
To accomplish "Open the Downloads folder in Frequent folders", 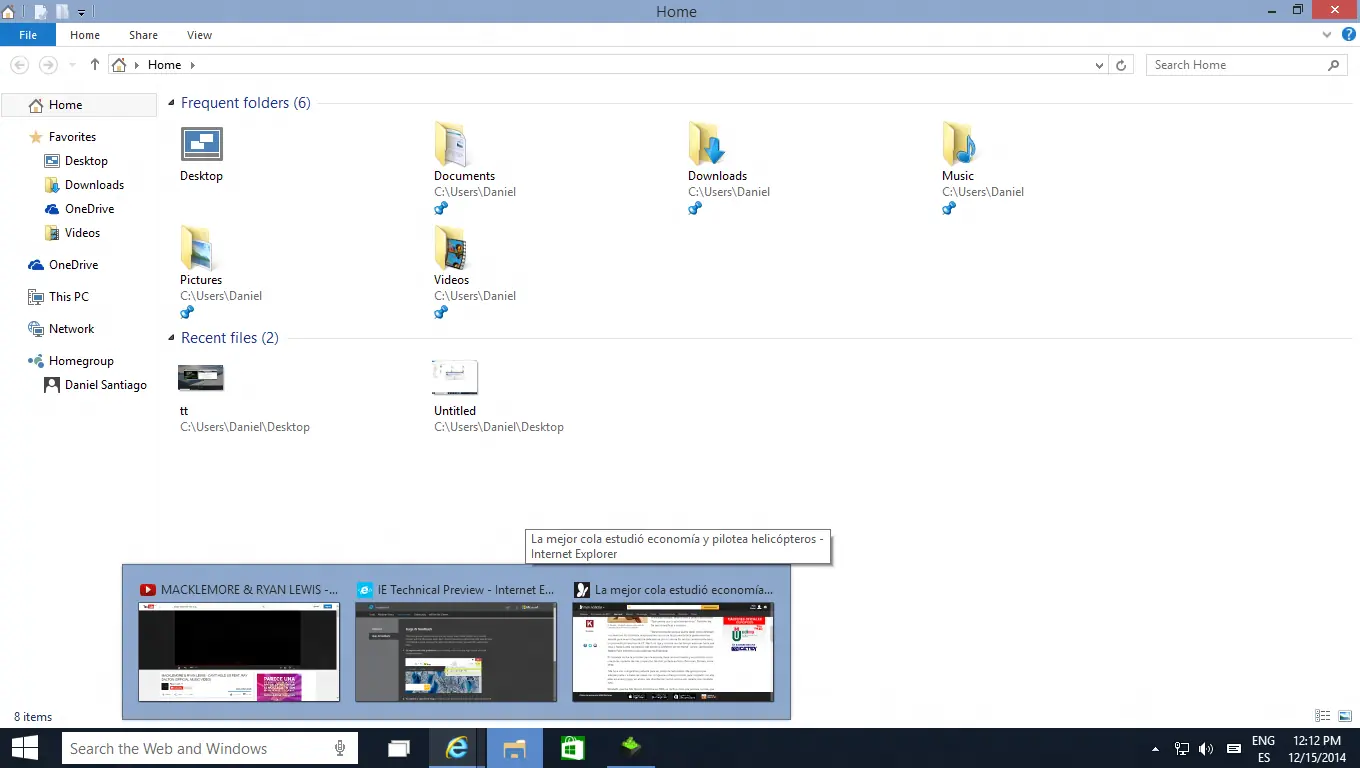I will click(x=705, y=145).
